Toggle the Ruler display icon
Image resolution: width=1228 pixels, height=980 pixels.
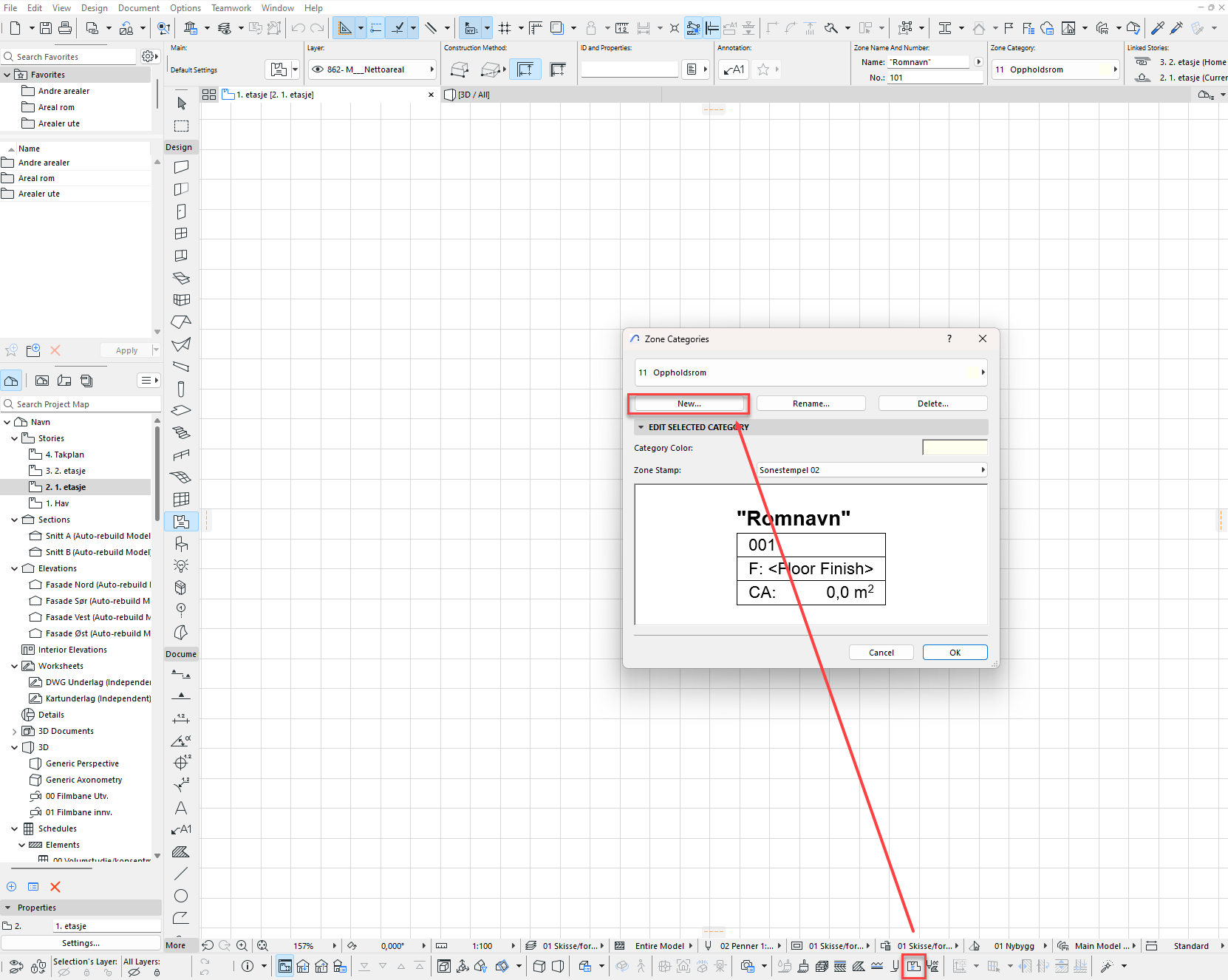536,28
